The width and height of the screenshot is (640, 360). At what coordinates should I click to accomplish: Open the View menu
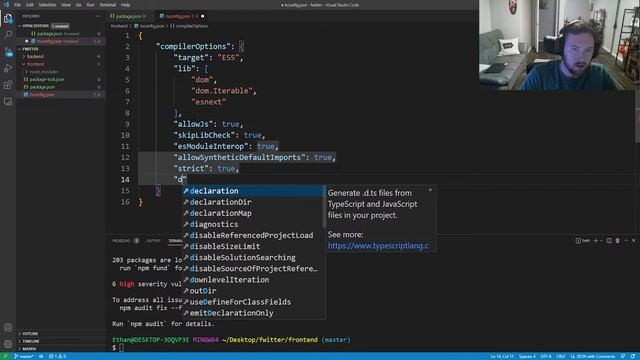[66, 5]
